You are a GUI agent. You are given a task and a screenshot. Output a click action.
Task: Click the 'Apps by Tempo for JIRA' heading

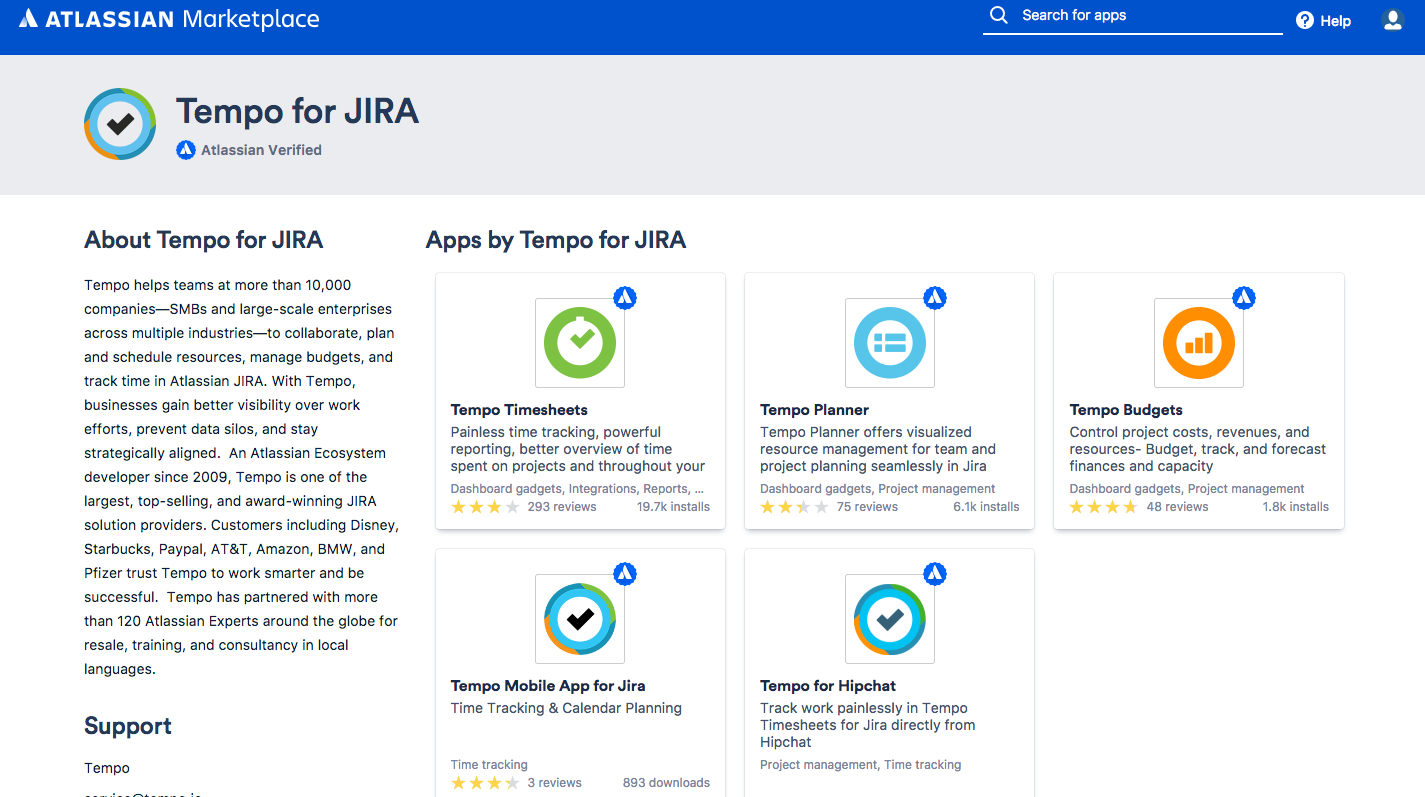(556, 240)
